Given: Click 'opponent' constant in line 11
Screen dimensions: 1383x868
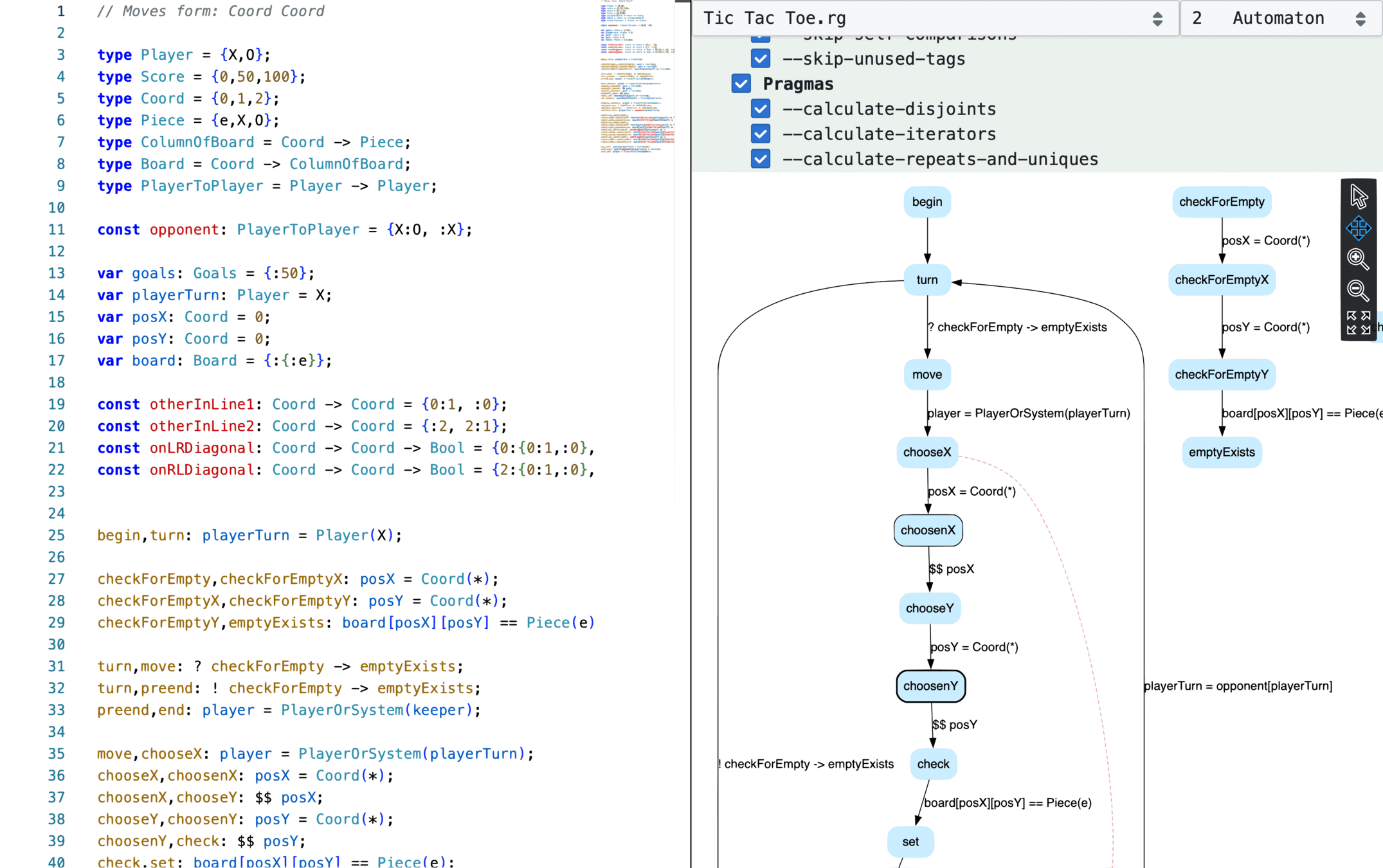Looking at the screenshot, I should click(184, 230).
